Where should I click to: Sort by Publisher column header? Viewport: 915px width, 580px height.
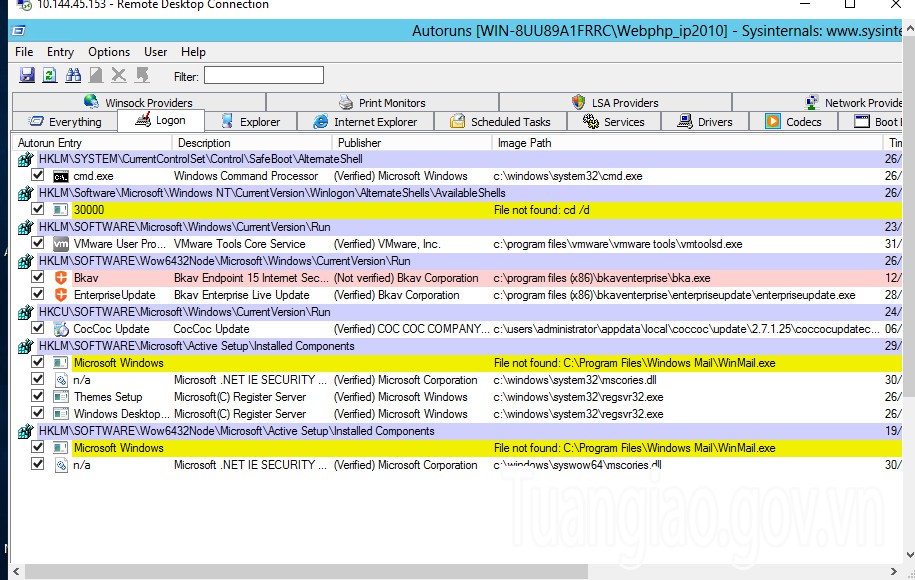(412, 143)
